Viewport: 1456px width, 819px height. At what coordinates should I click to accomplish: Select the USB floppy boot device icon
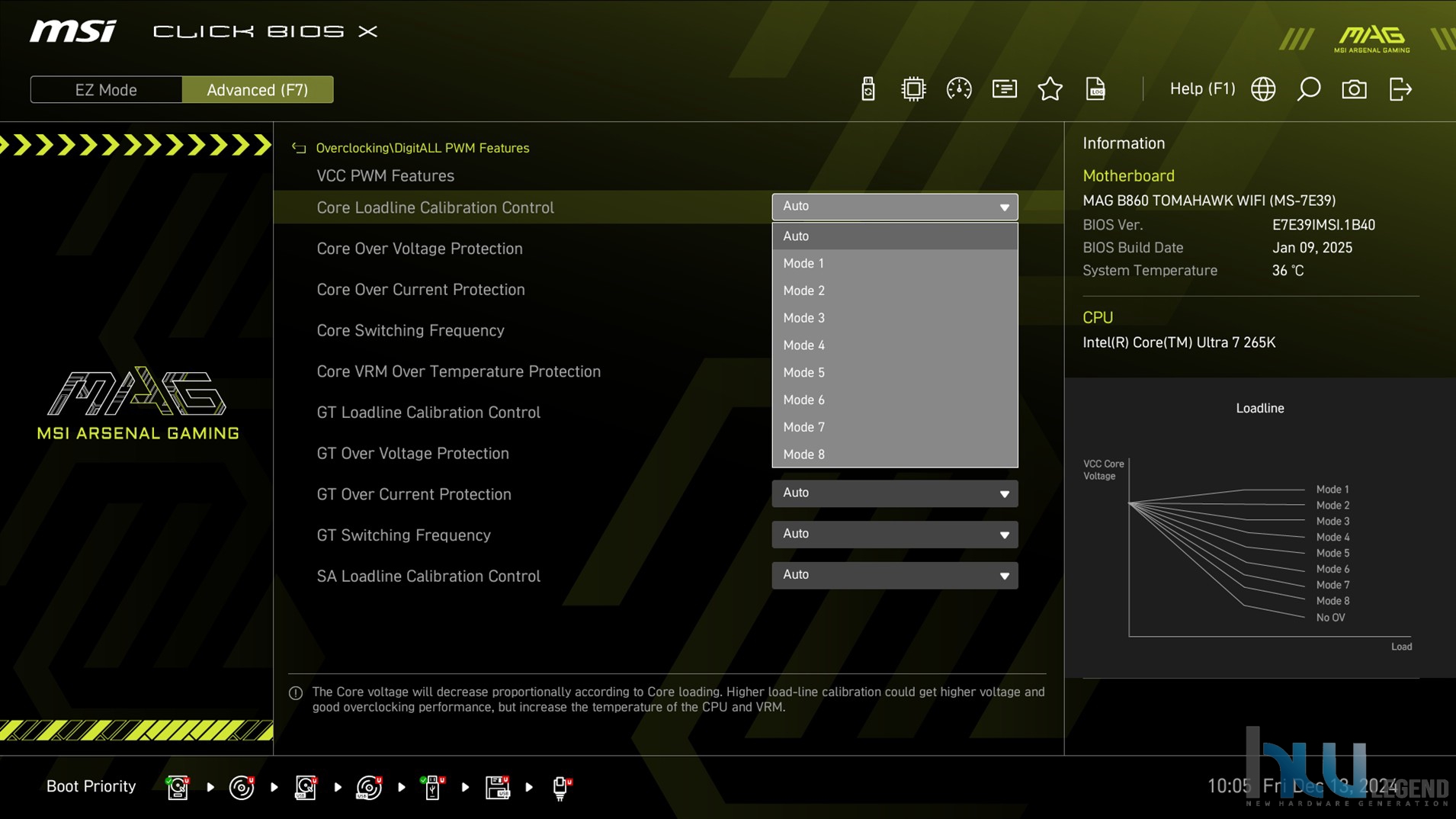[x=497, y=787]
